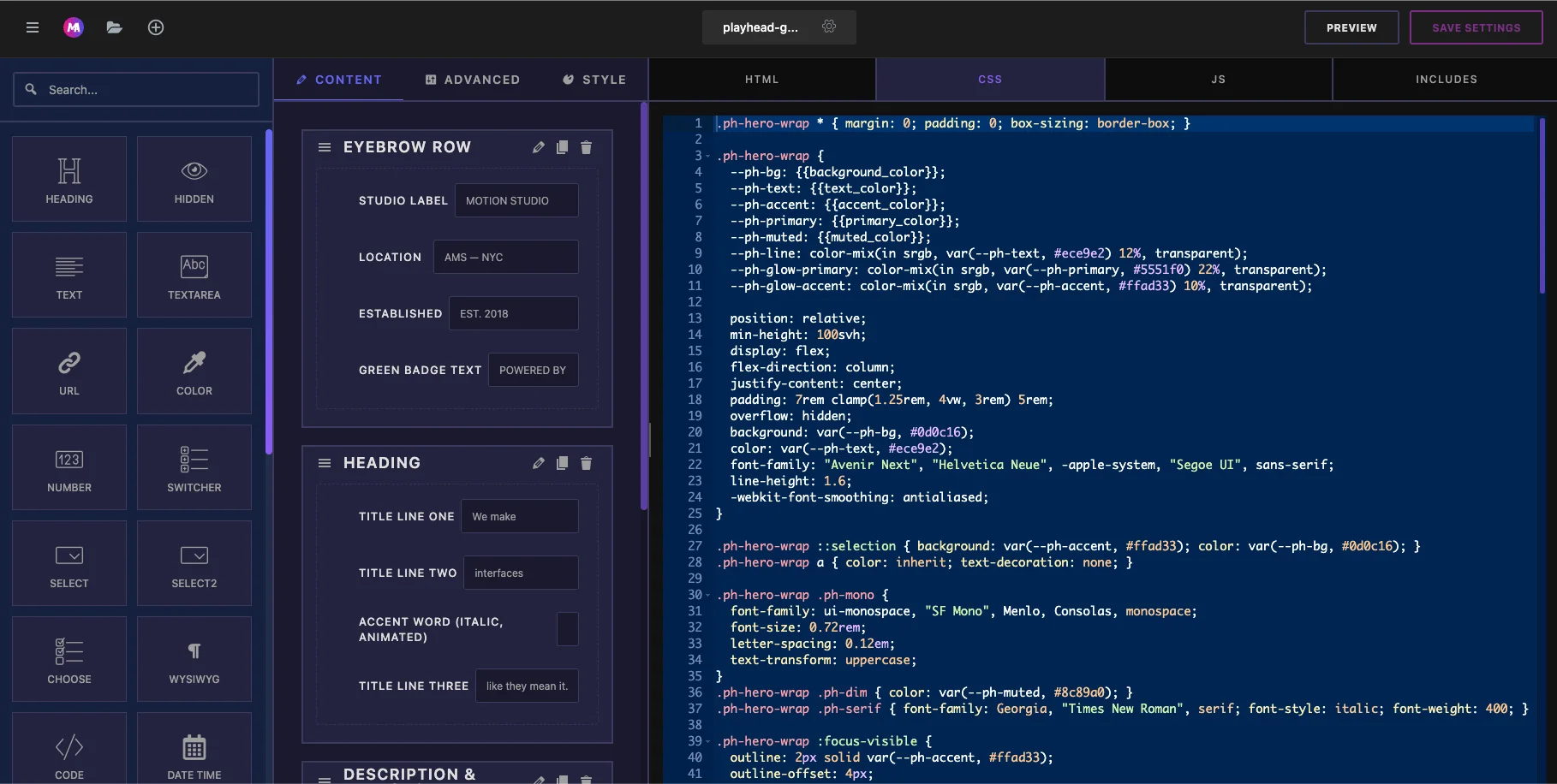This screenshot has height=784, width=1557.
Task: Select the Number field type
Action: point(69,467)
